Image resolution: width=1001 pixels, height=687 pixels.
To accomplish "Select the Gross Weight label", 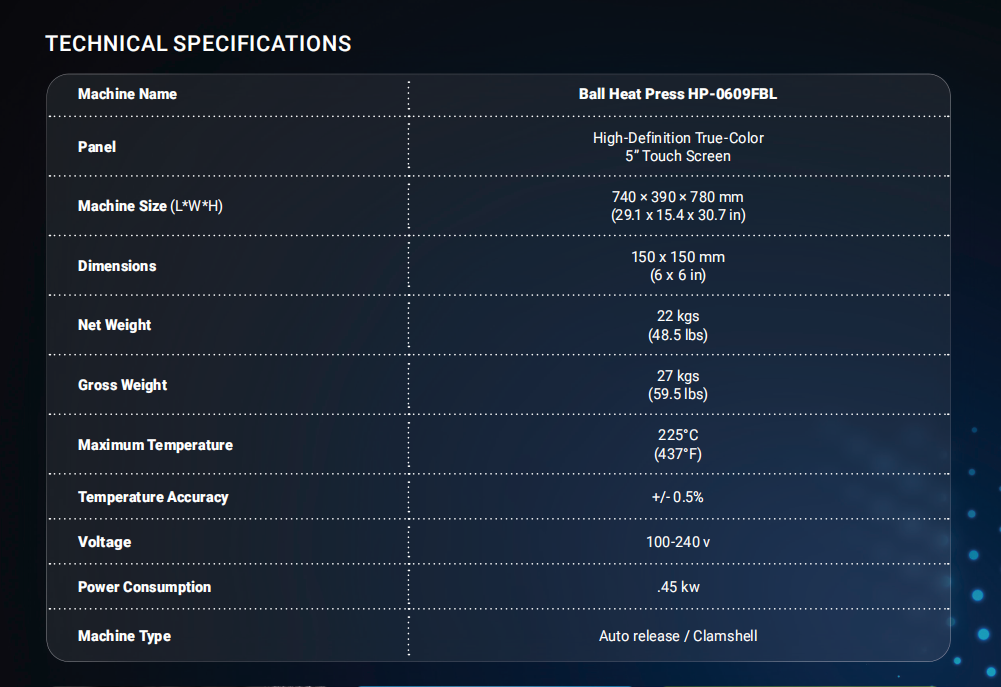I will click(x=123, y=385).
